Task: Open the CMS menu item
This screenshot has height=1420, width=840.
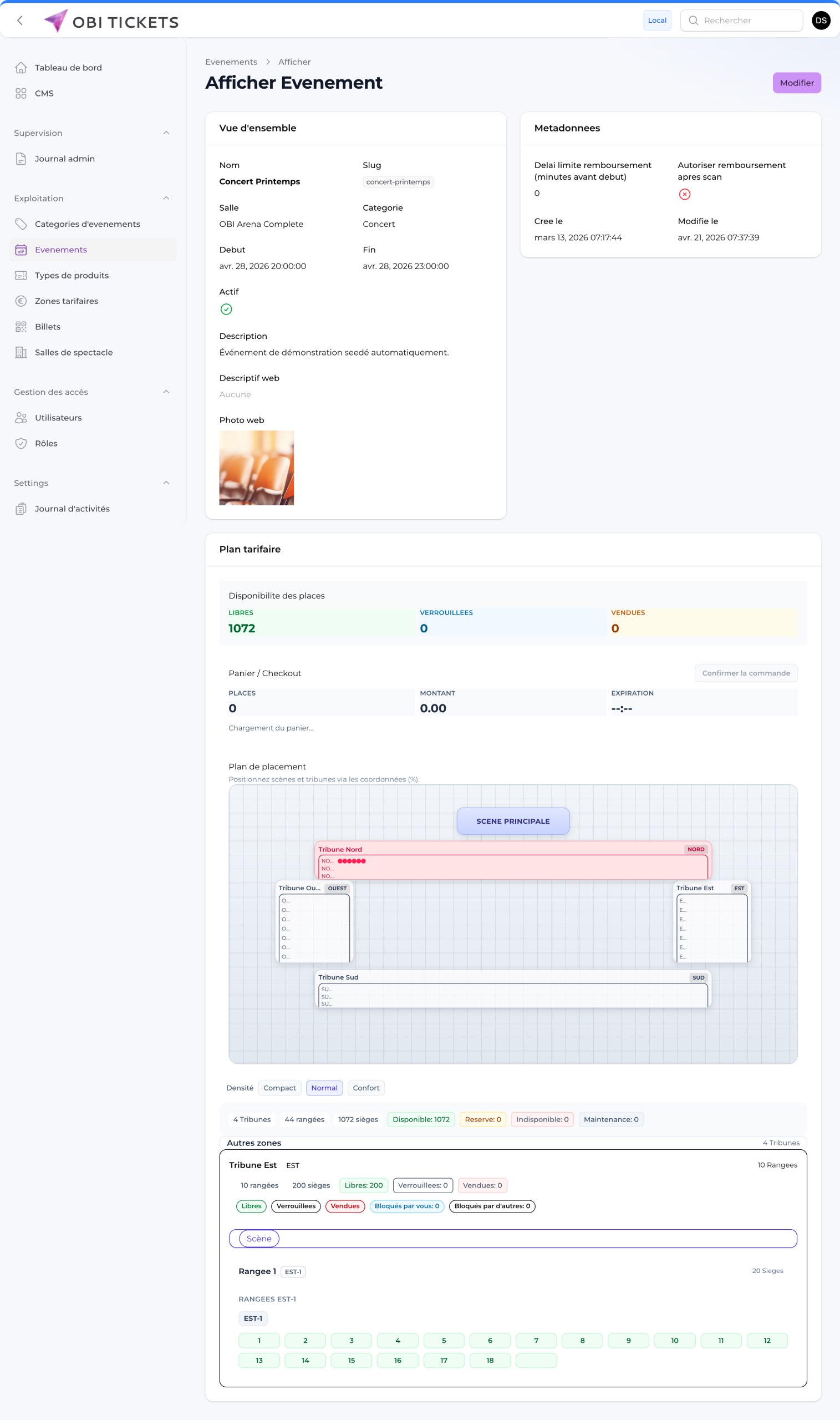Action: [93, 93]
